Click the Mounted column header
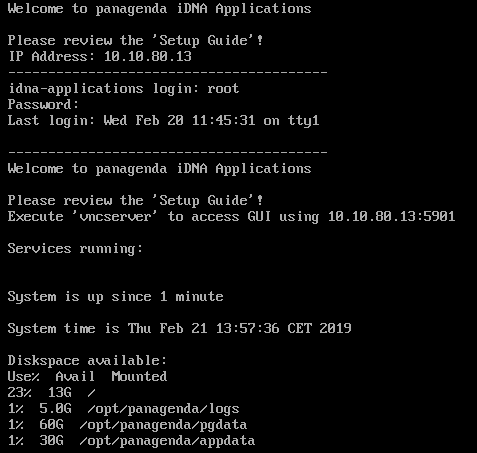This screenshot has width=477, height=453. pyautogui.click(x=139, y=376)
